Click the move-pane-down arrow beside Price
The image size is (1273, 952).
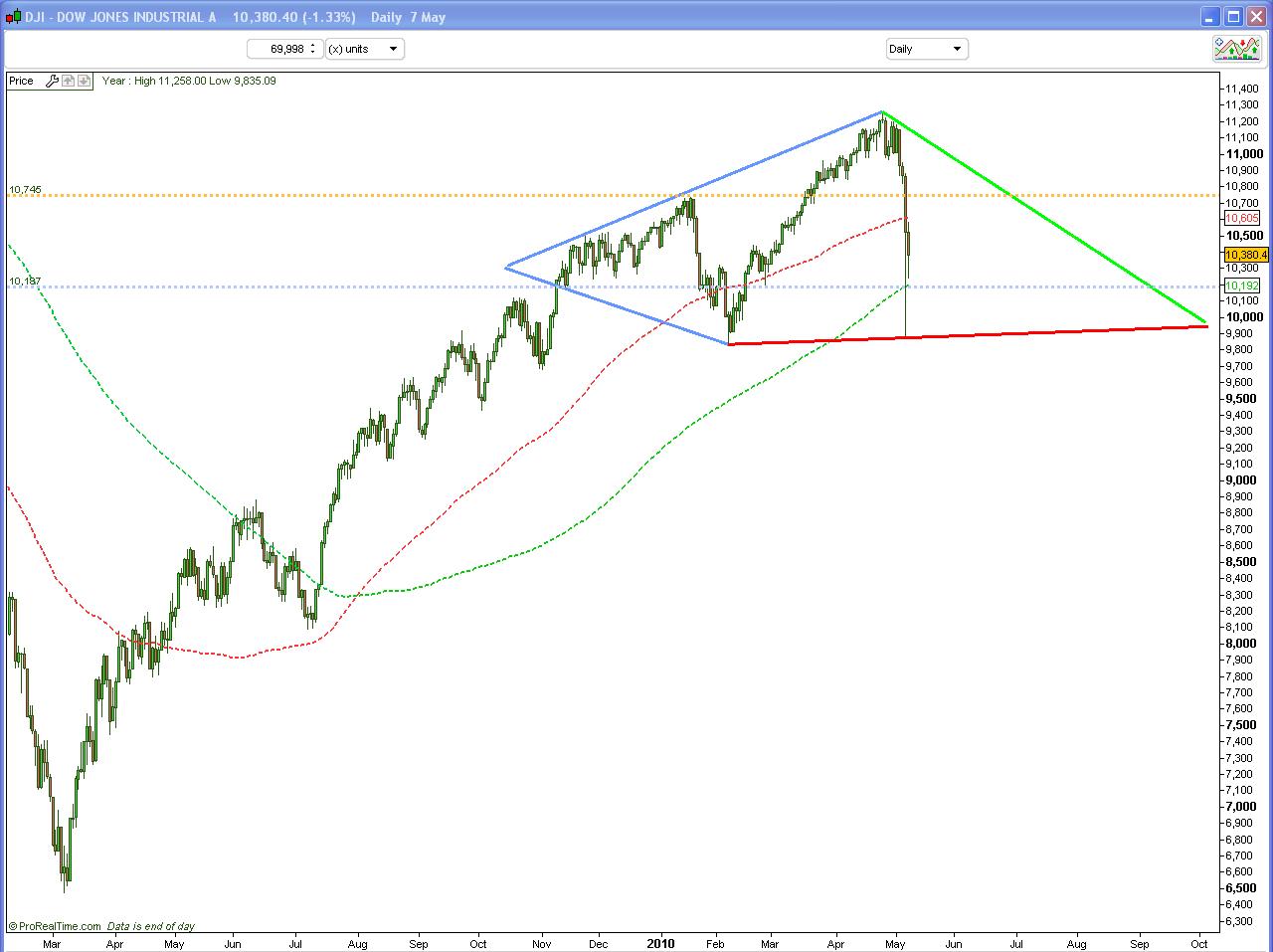[84, 81]
